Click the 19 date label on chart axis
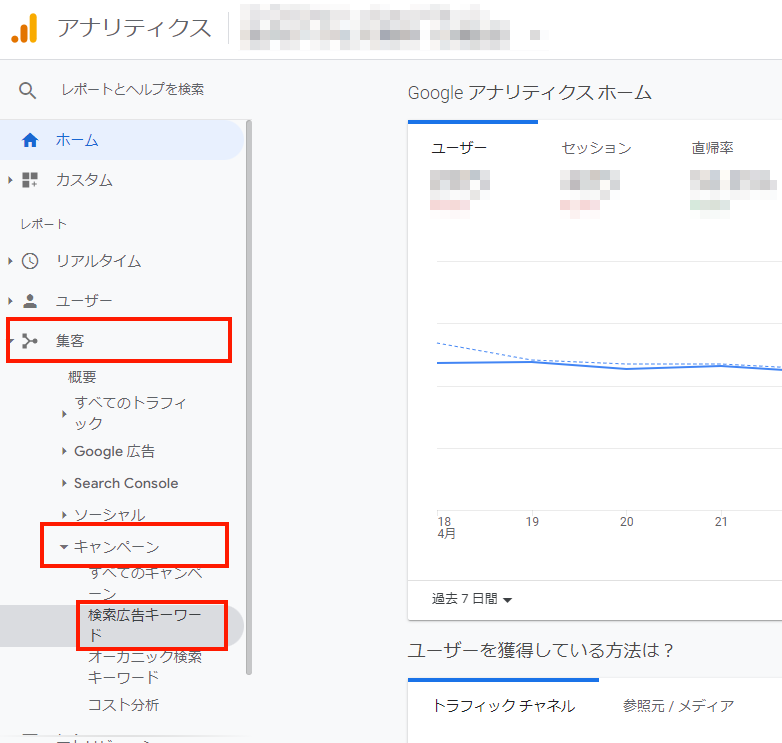Viewport: 782px width, 743px height. point(532,522)
